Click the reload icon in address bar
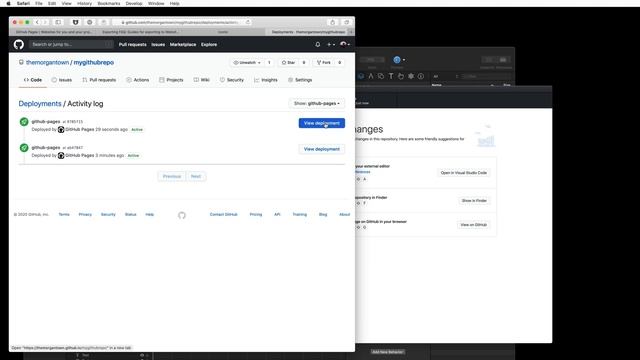This screenshot has height=360, width=640. (x=247, y=22)
